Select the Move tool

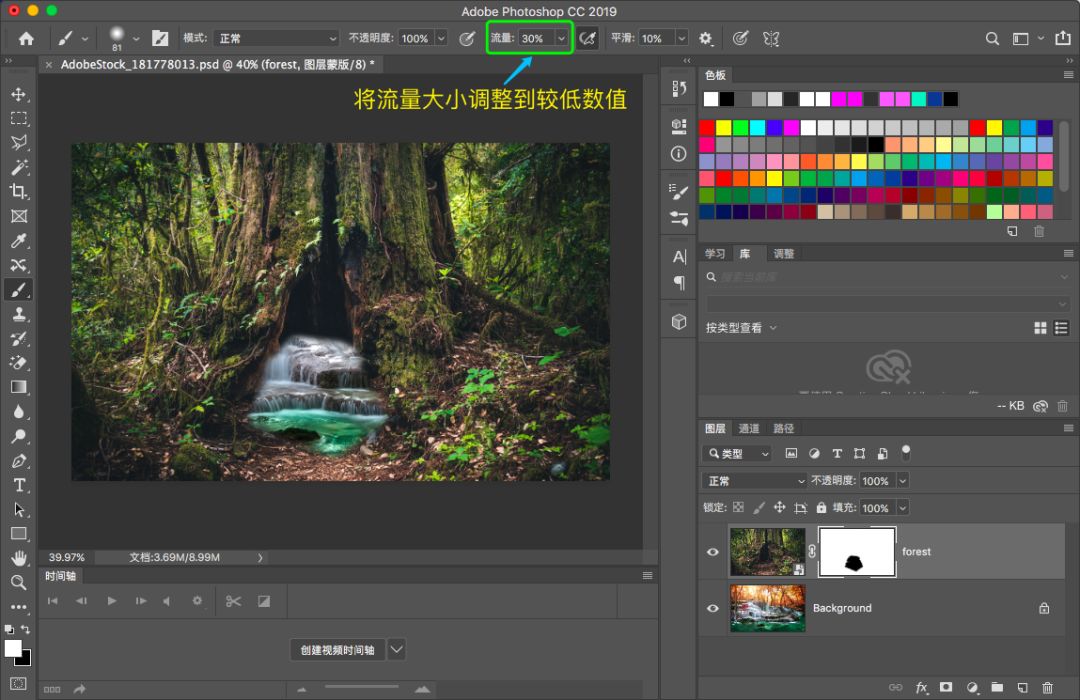tap(18, 94)
